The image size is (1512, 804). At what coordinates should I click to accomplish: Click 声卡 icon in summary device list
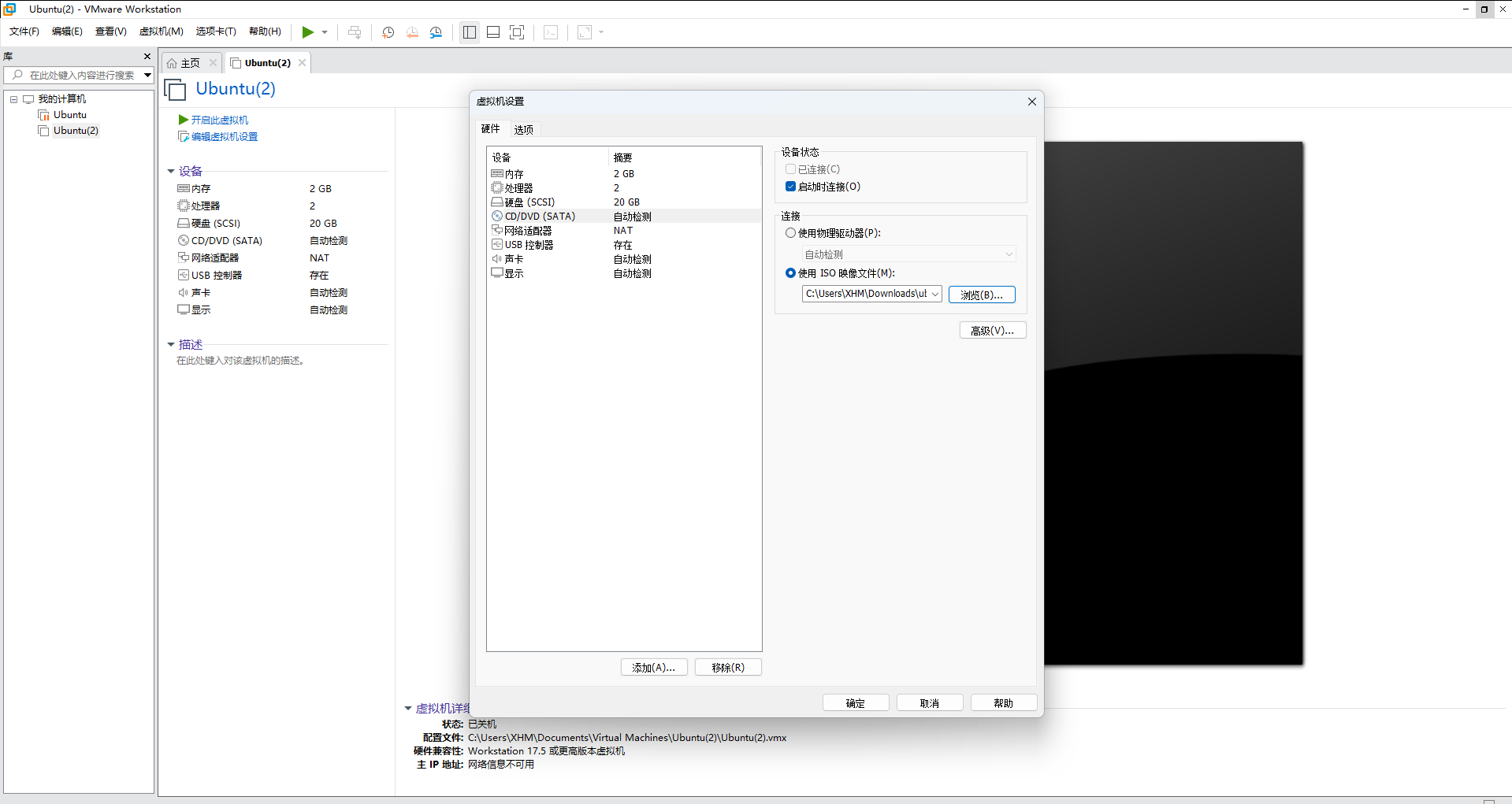(x=184, y=293)
